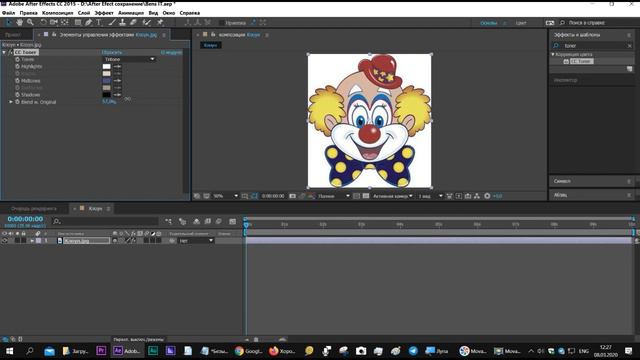Toggle visibility of Клоун.jpg layer
This screenshot has height=360, width=640.
click(4, 241)
